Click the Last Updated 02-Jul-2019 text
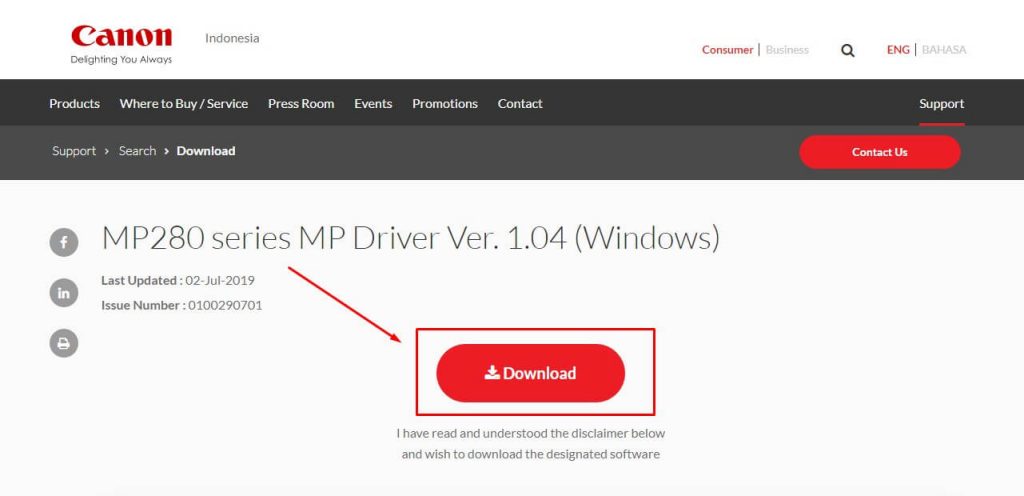The height and width of the screenshot is (496, 1024). coord(178,281)
